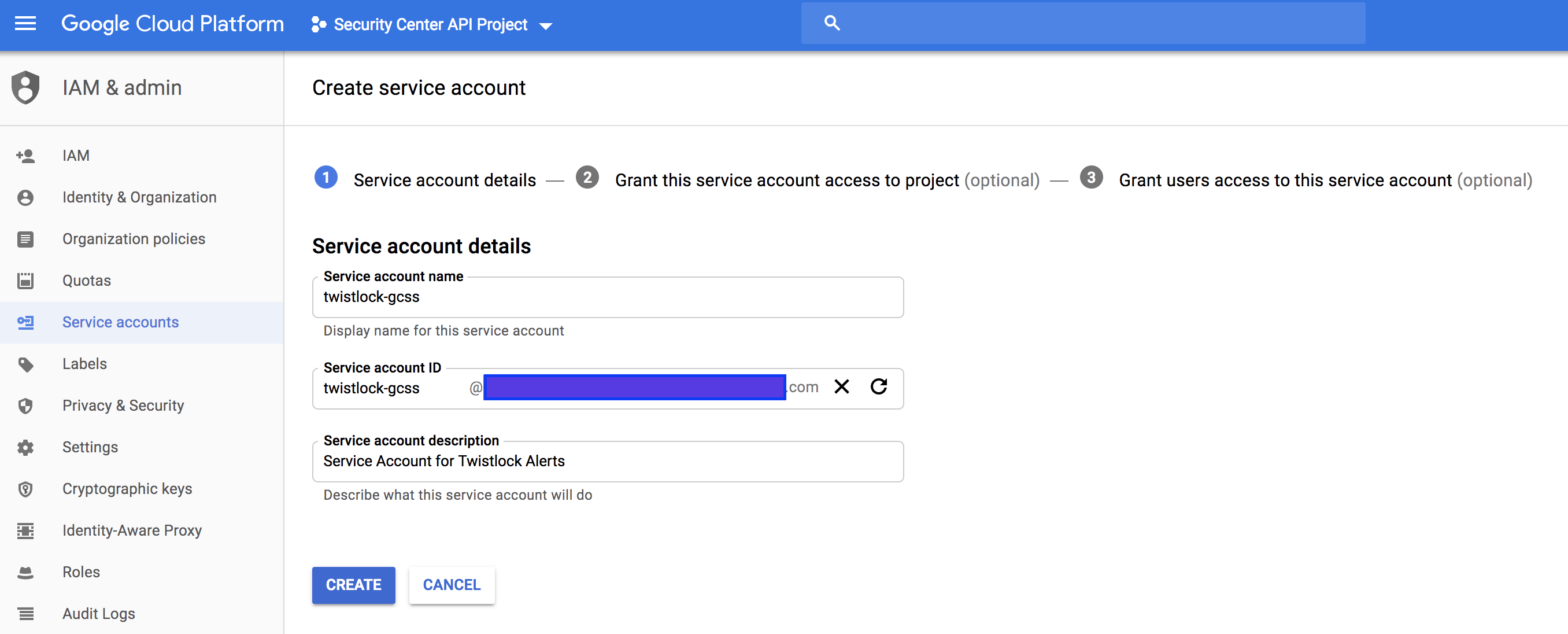The image size is (1568, 634).
Task: Click the Quotas icon in sidebar
Action: [x=25, y=281]
